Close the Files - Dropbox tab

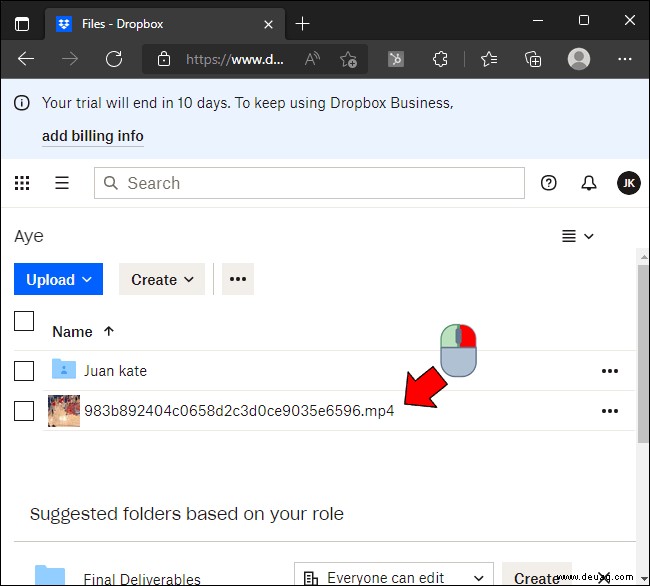coord(268,24)
